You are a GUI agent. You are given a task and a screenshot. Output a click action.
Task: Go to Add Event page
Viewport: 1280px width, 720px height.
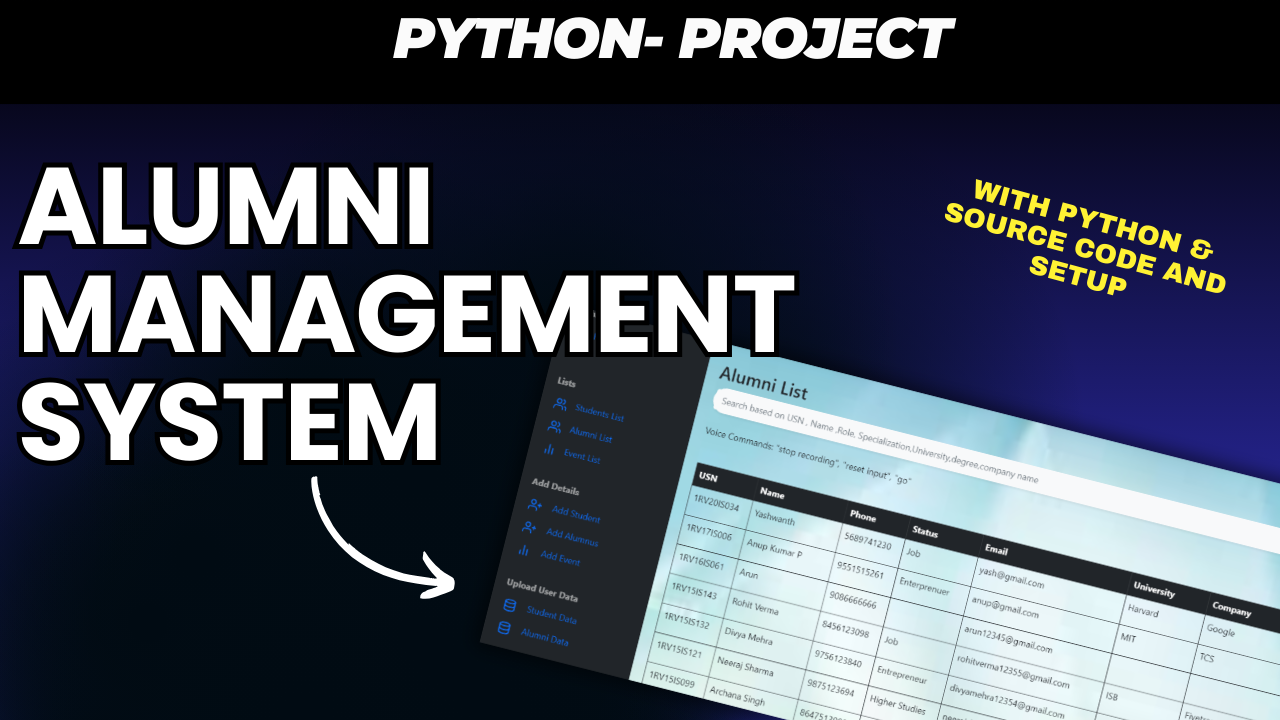[x=560, y=556]
